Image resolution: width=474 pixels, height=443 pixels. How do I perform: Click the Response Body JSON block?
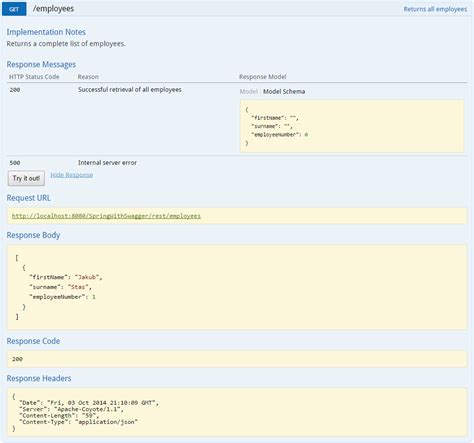[x=237, y=287]
